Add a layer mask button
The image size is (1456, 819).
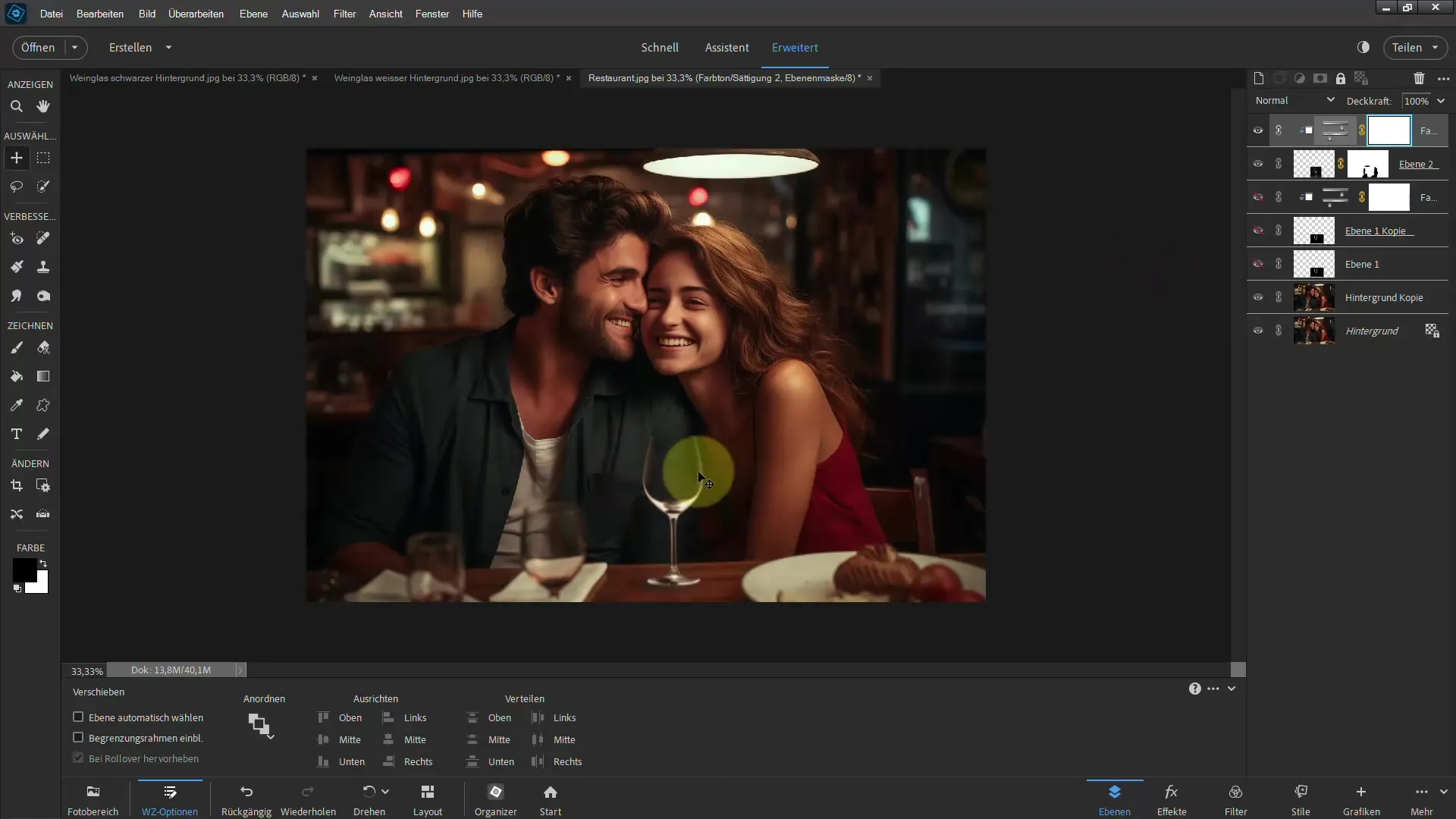coord(1320,78)
